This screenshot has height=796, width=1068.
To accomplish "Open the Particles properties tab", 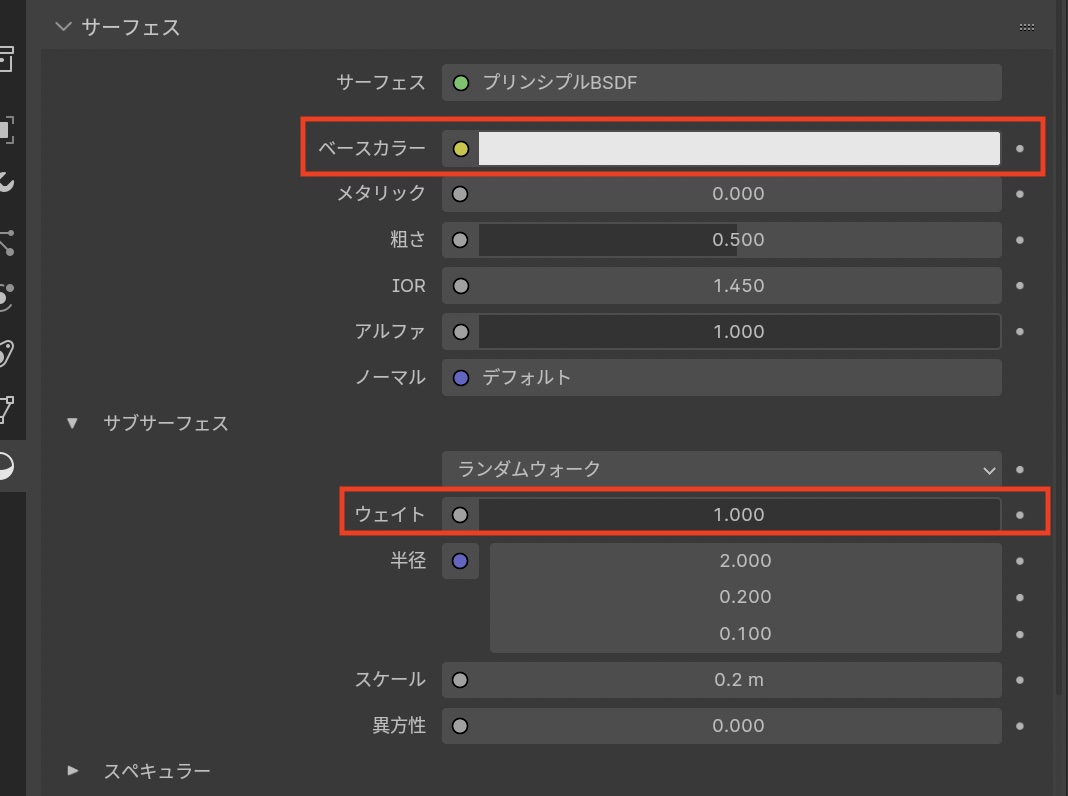I will click(5, 241).
